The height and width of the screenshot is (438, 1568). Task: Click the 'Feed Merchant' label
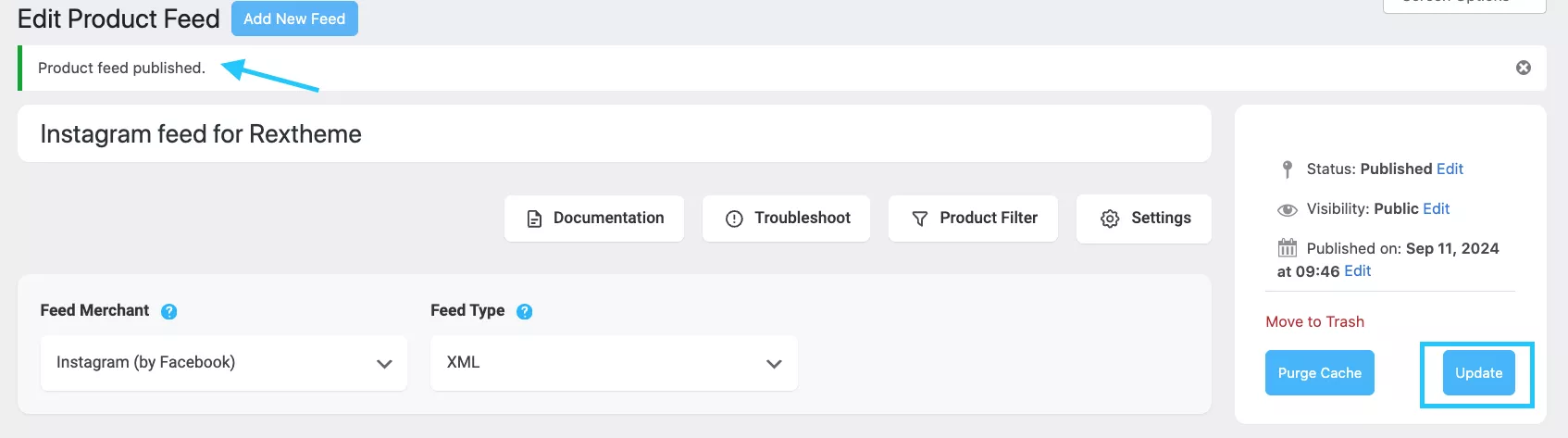(x=94, y=310)
